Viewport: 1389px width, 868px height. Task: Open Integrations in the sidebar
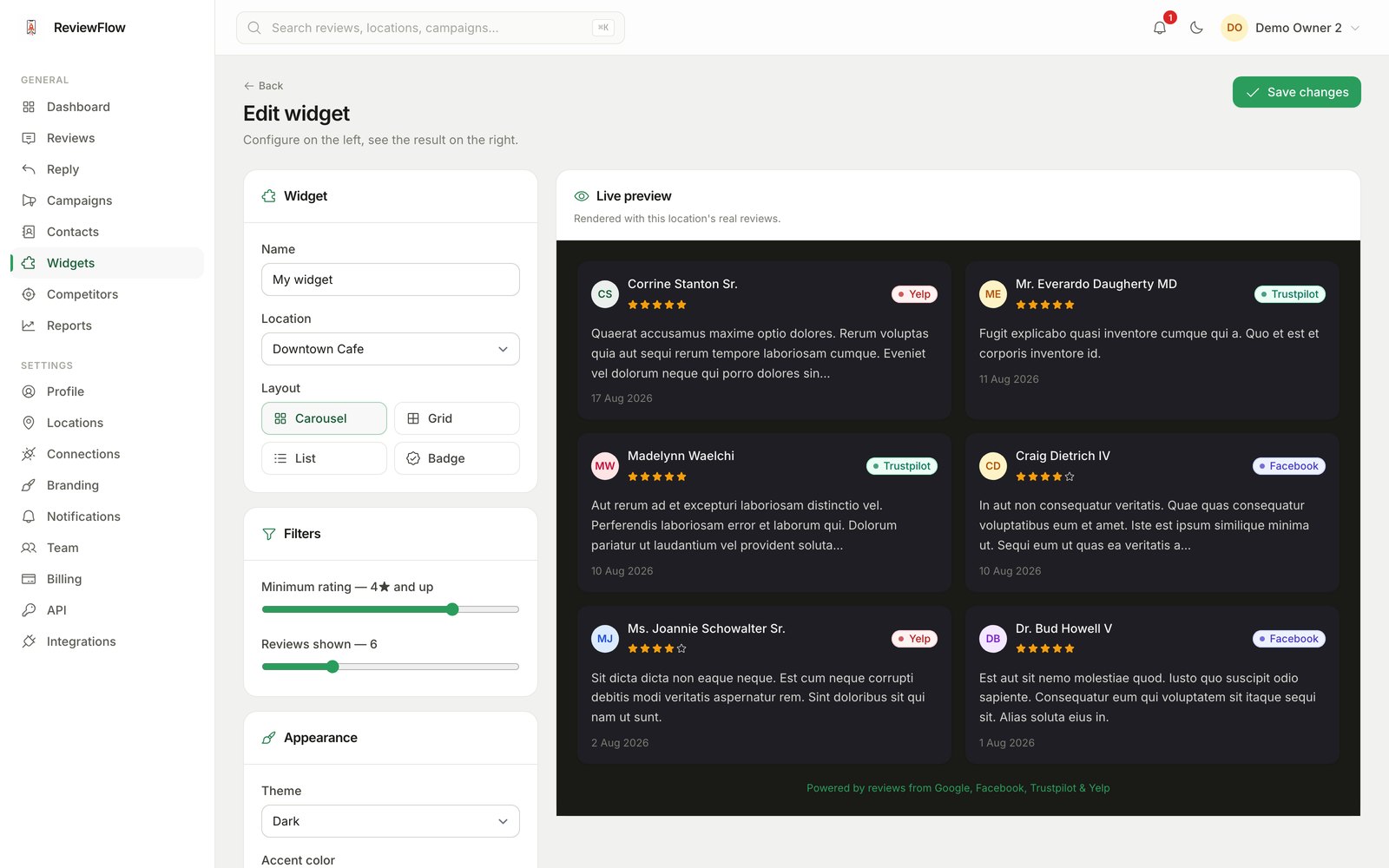tap(108, 641)
